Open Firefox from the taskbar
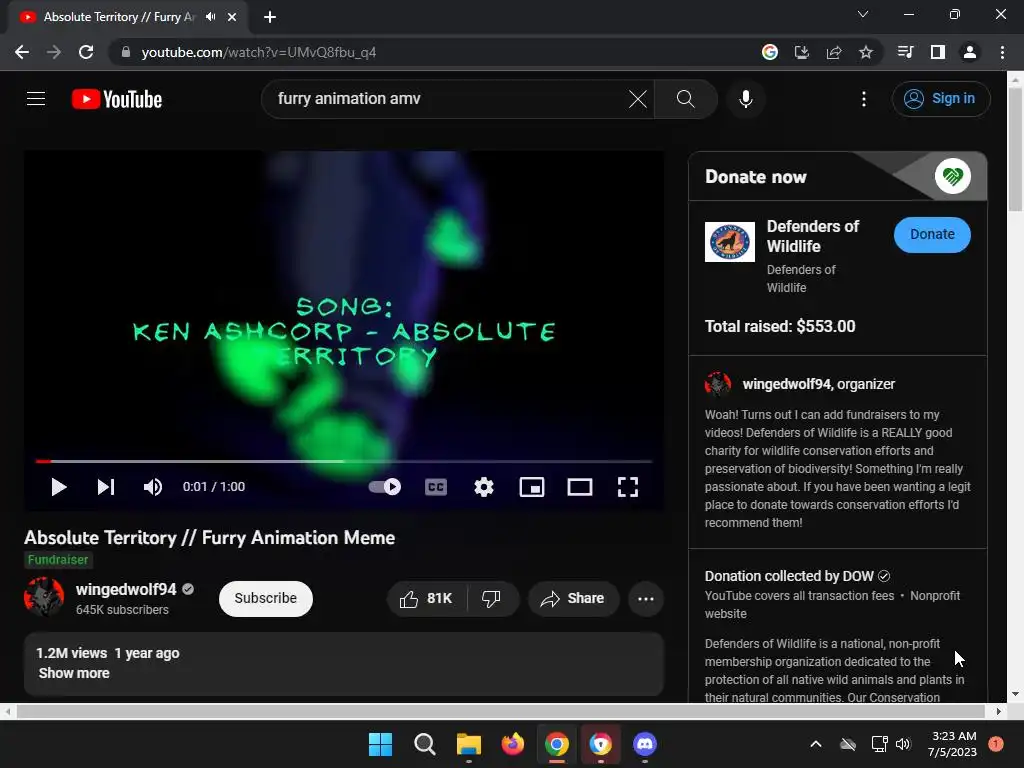 513,744
